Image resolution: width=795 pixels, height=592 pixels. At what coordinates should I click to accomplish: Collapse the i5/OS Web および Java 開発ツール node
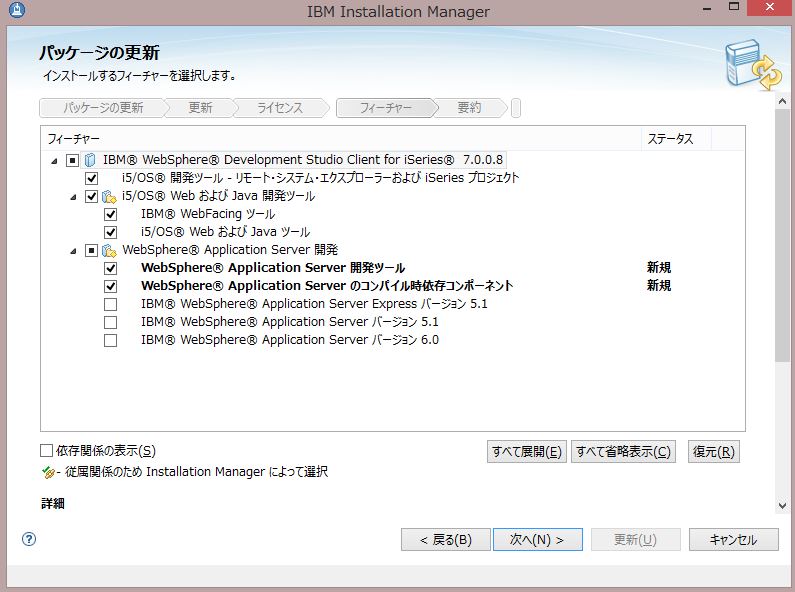point(73,197)
